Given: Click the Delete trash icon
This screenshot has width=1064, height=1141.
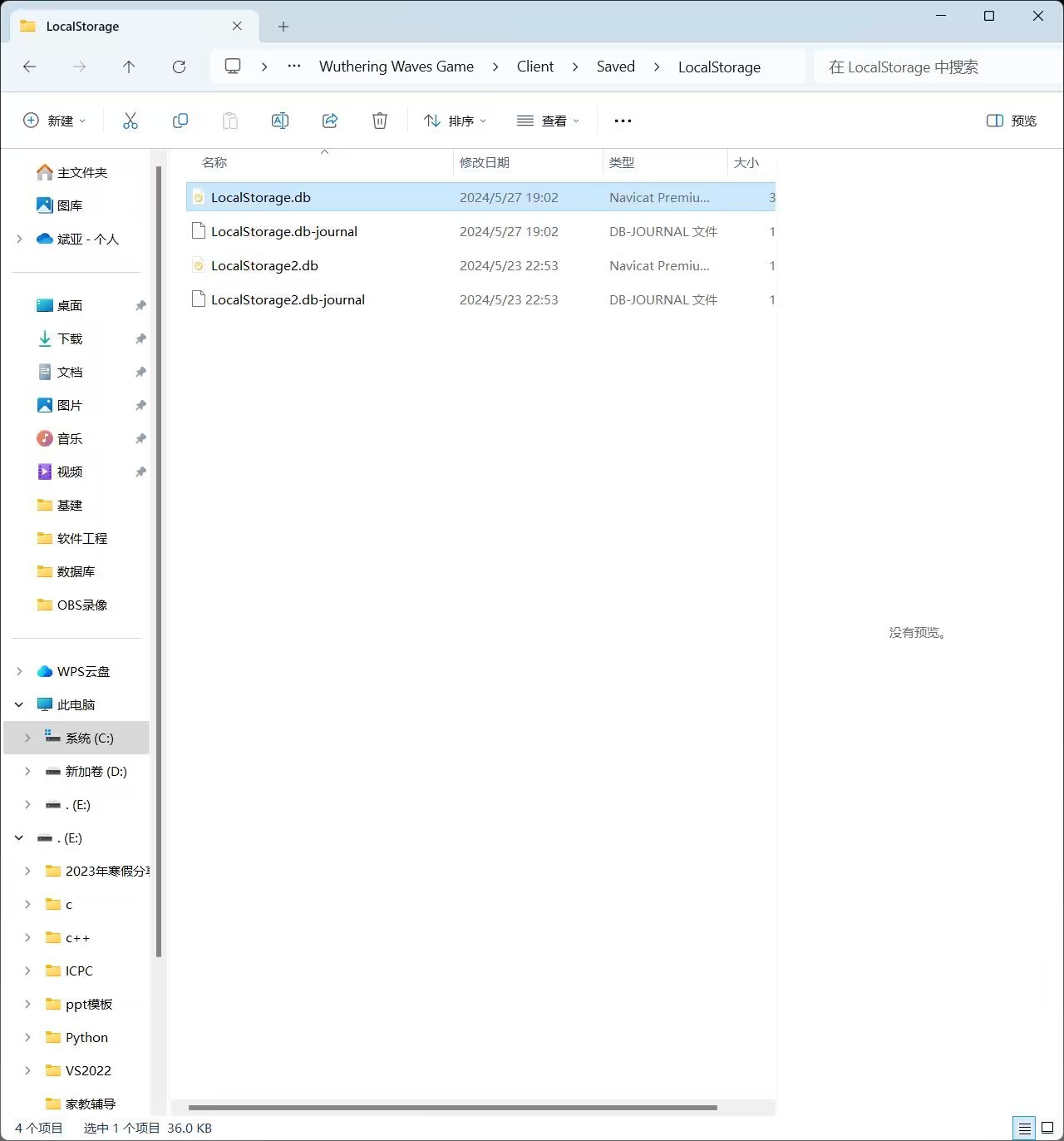Looking at the screenshot, I should 380,121.
